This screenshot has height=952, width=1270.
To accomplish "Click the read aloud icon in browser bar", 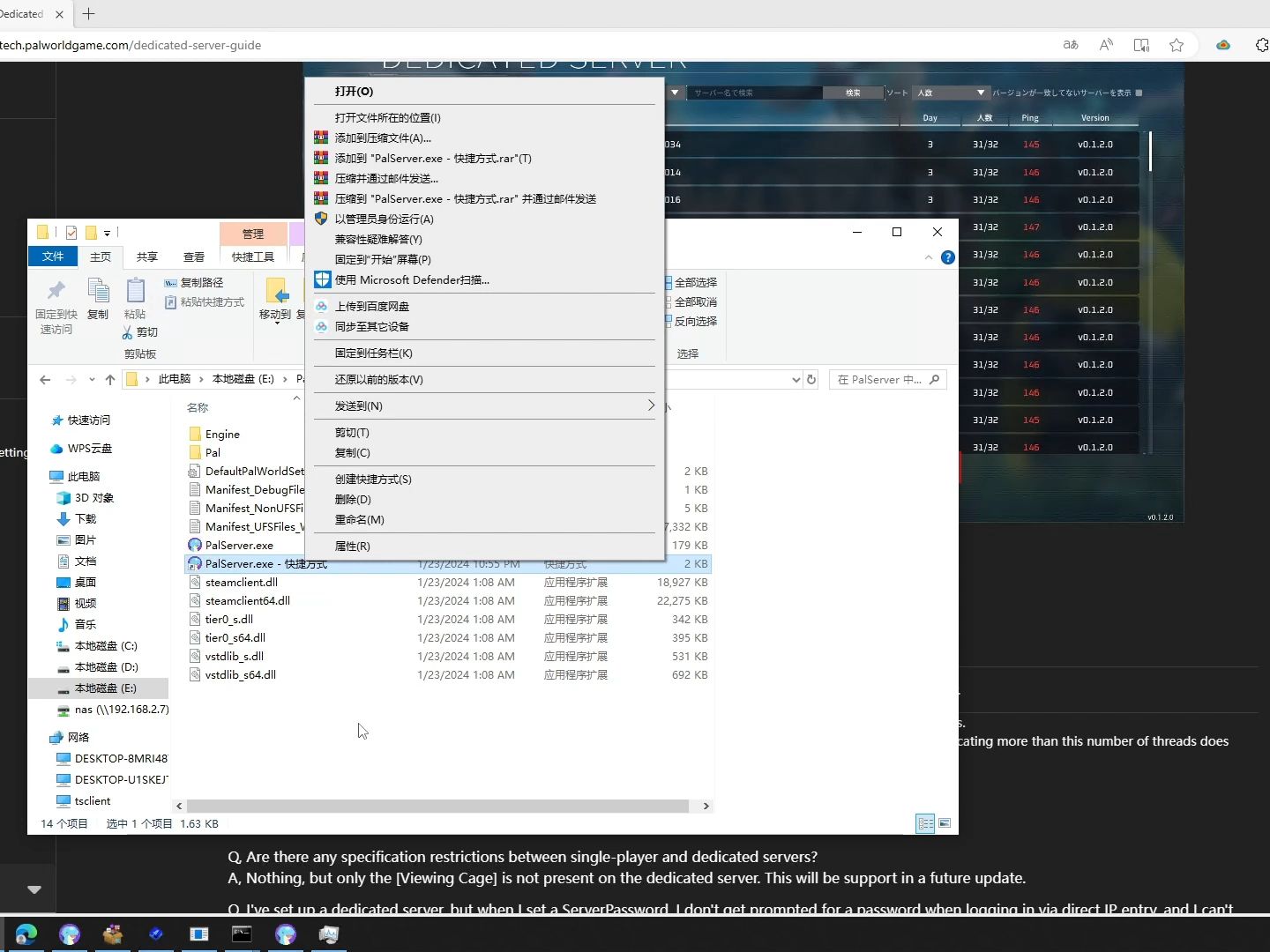I will [1106, 45].
